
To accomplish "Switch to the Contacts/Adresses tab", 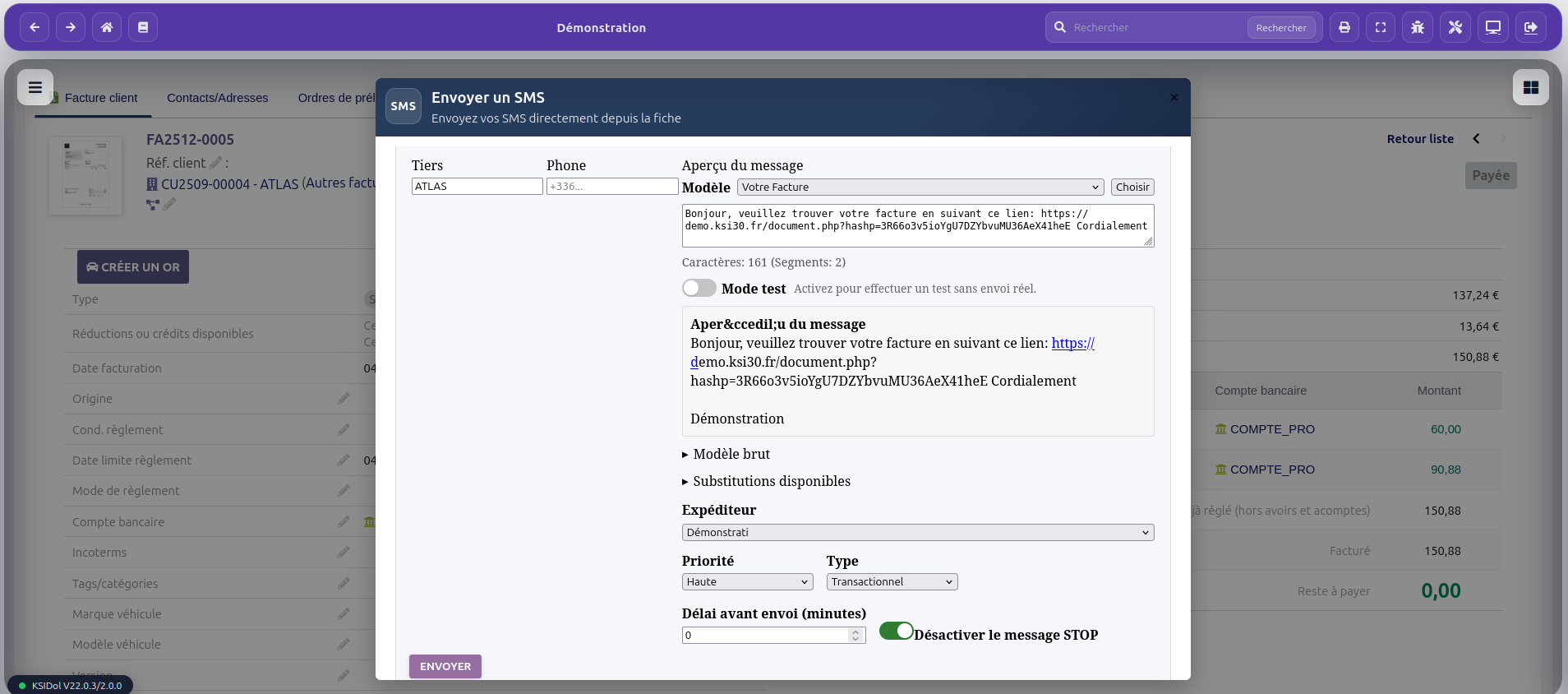I will click(x=217, y=98).
